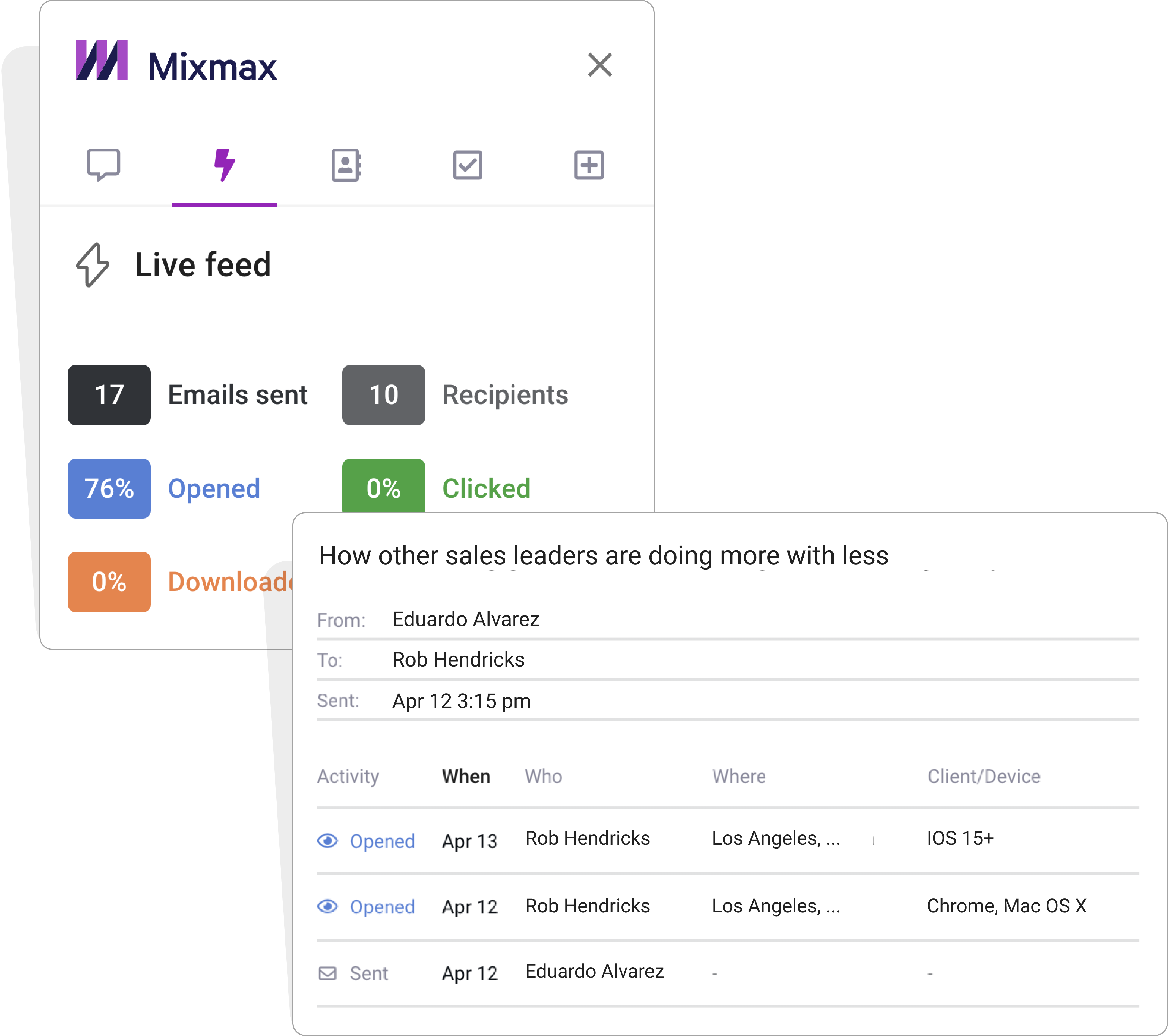Image resolution: width=1168 pixels, height=1036 pixels.
Task: Select the Live feed lightning bolt icon
Action: pos(225,165)
